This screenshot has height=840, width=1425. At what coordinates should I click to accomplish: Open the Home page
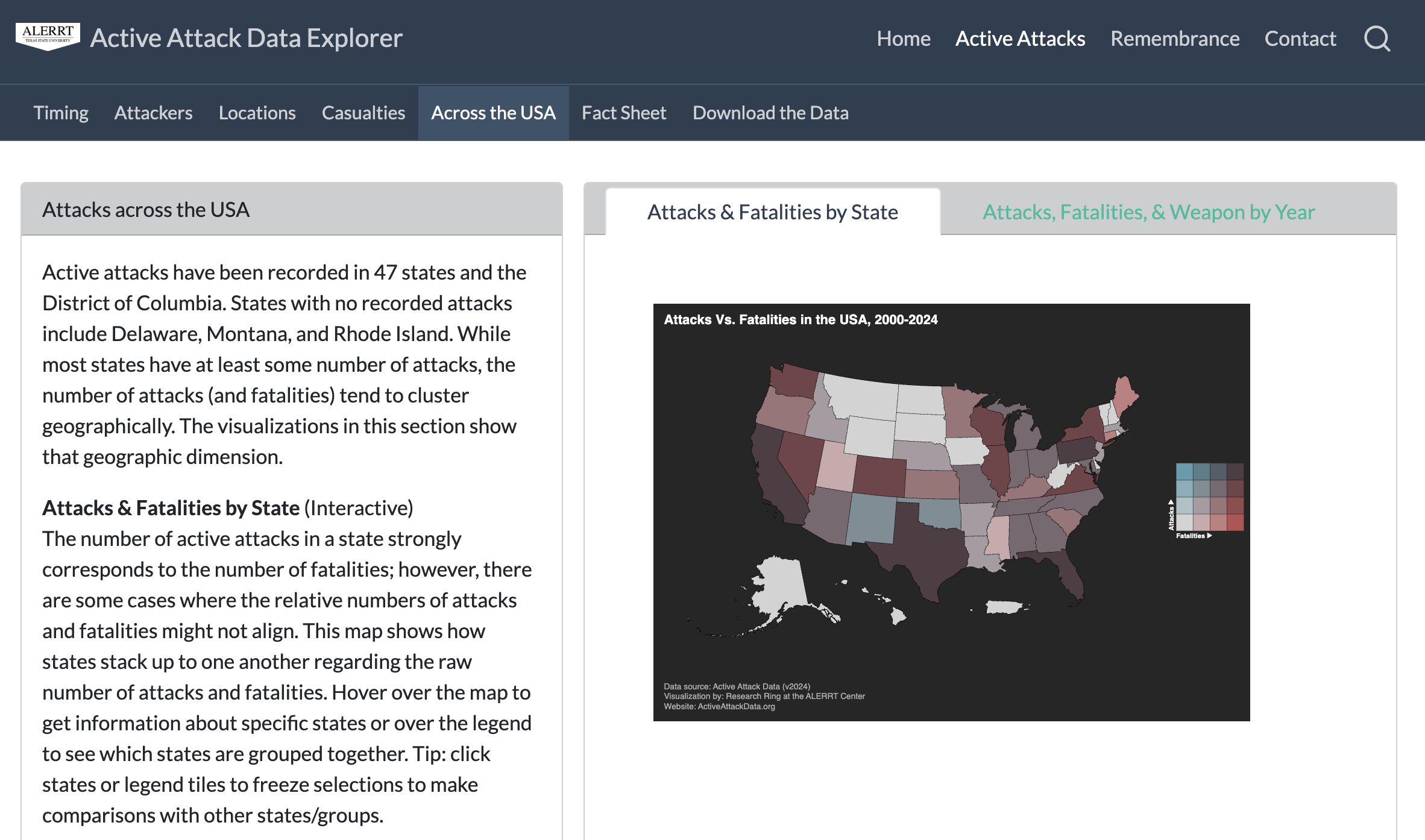pyautogui.click(x=904, y=39)
